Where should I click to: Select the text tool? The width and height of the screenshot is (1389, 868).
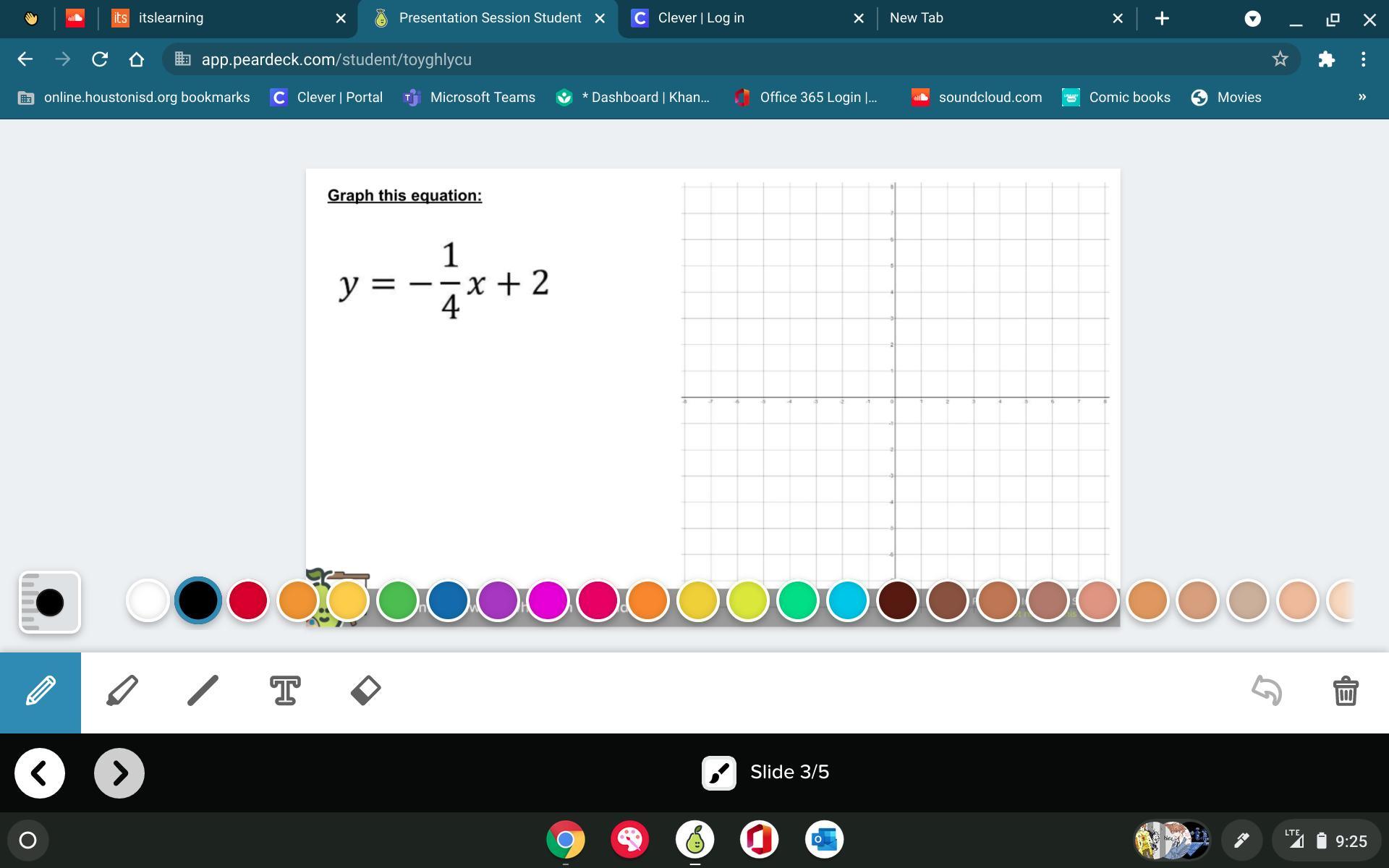(x=285, y=691)
